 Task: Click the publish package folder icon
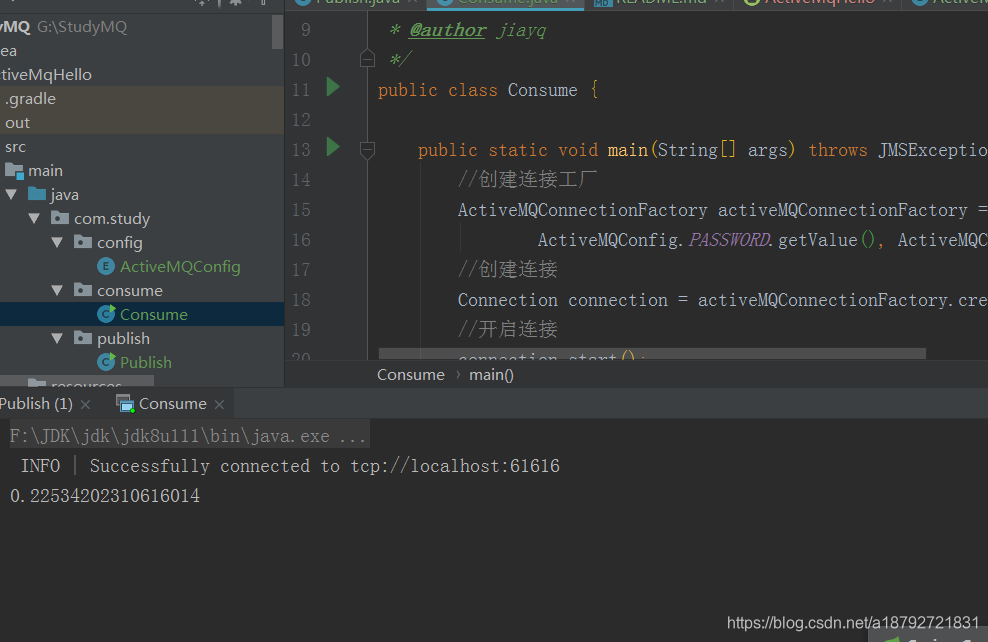(x=83, y=338)
